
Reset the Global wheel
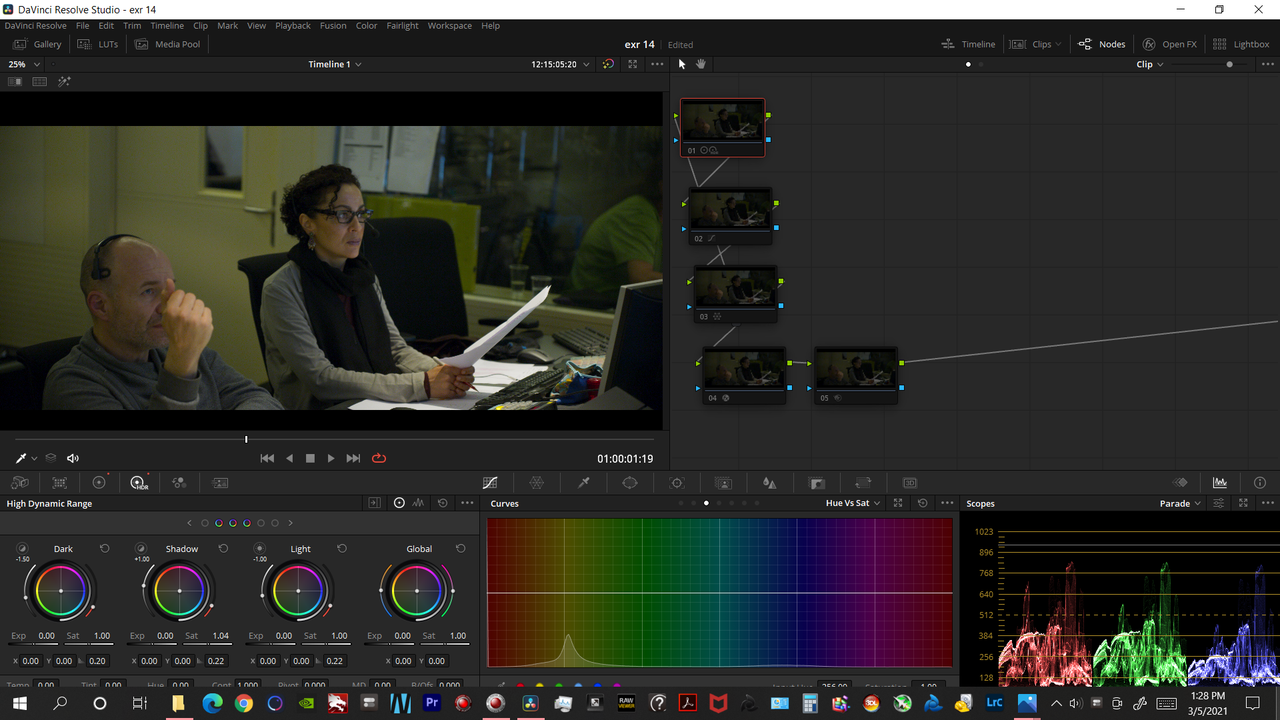coord(460,549)
